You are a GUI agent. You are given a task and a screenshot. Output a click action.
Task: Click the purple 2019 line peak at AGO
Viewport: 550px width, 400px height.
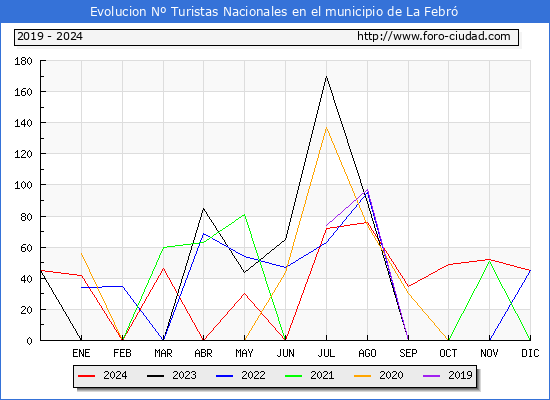pyautogui.click(x=367, y=190)
